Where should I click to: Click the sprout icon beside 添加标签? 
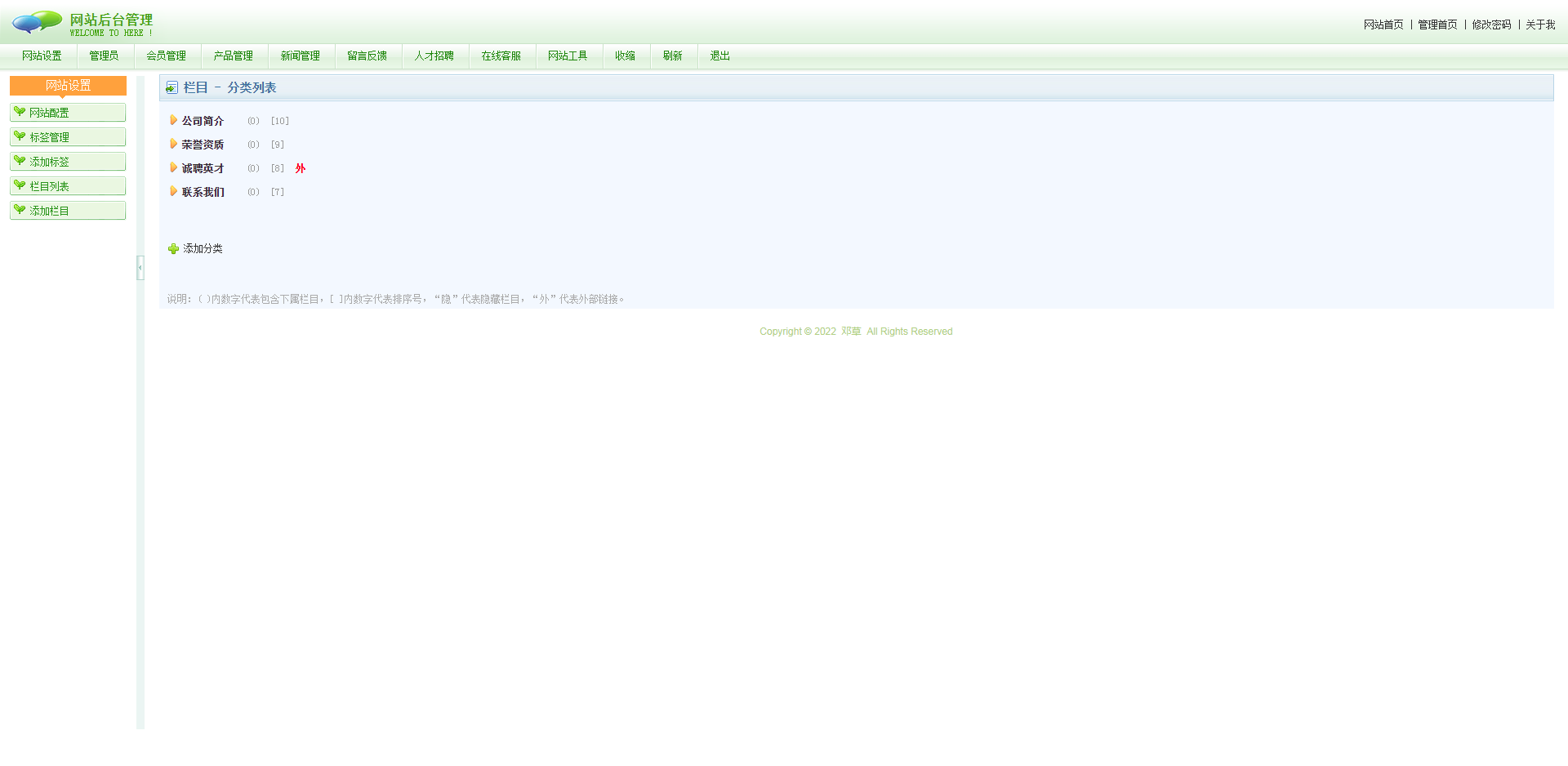[20, 161]
